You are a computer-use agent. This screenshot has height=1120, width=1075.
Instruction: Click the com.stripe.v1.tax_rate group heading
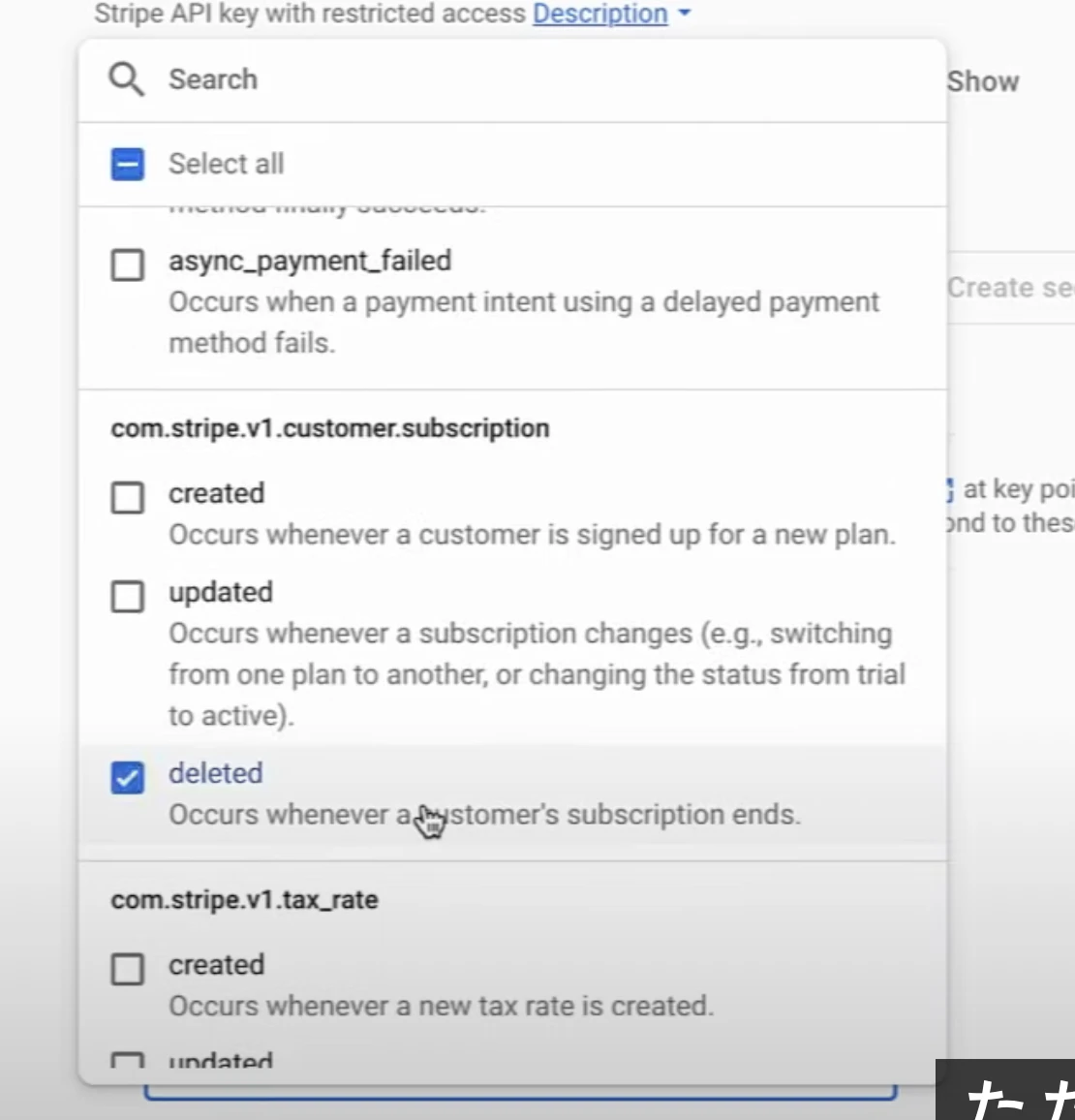[x=244, y=900]
